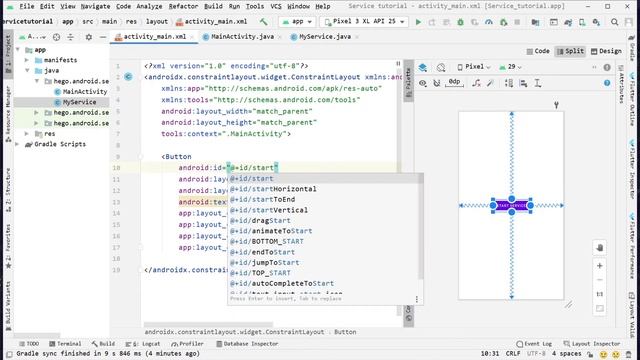The height and width of the screenshot is (360, 640).
Task: Hide the project panel with the minus icon
Action: tap(103, 37)
